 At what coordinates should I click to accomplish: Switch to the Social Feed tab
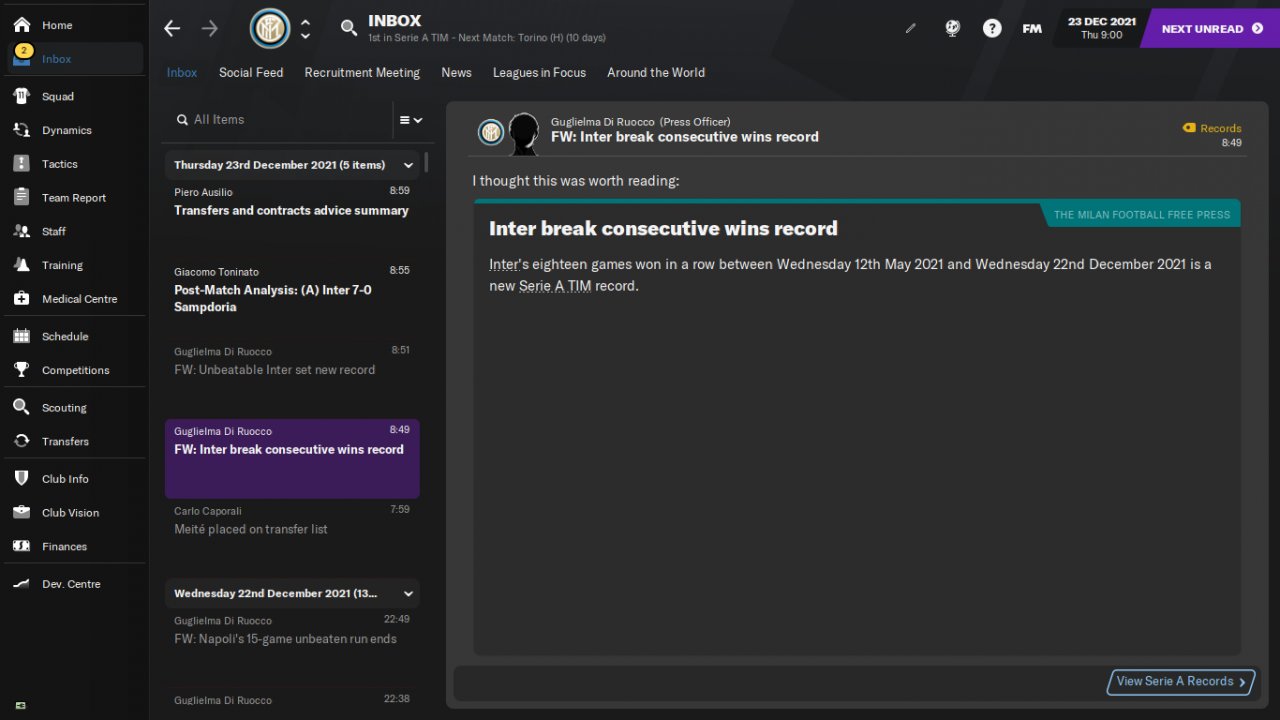(x=250, y=72)
